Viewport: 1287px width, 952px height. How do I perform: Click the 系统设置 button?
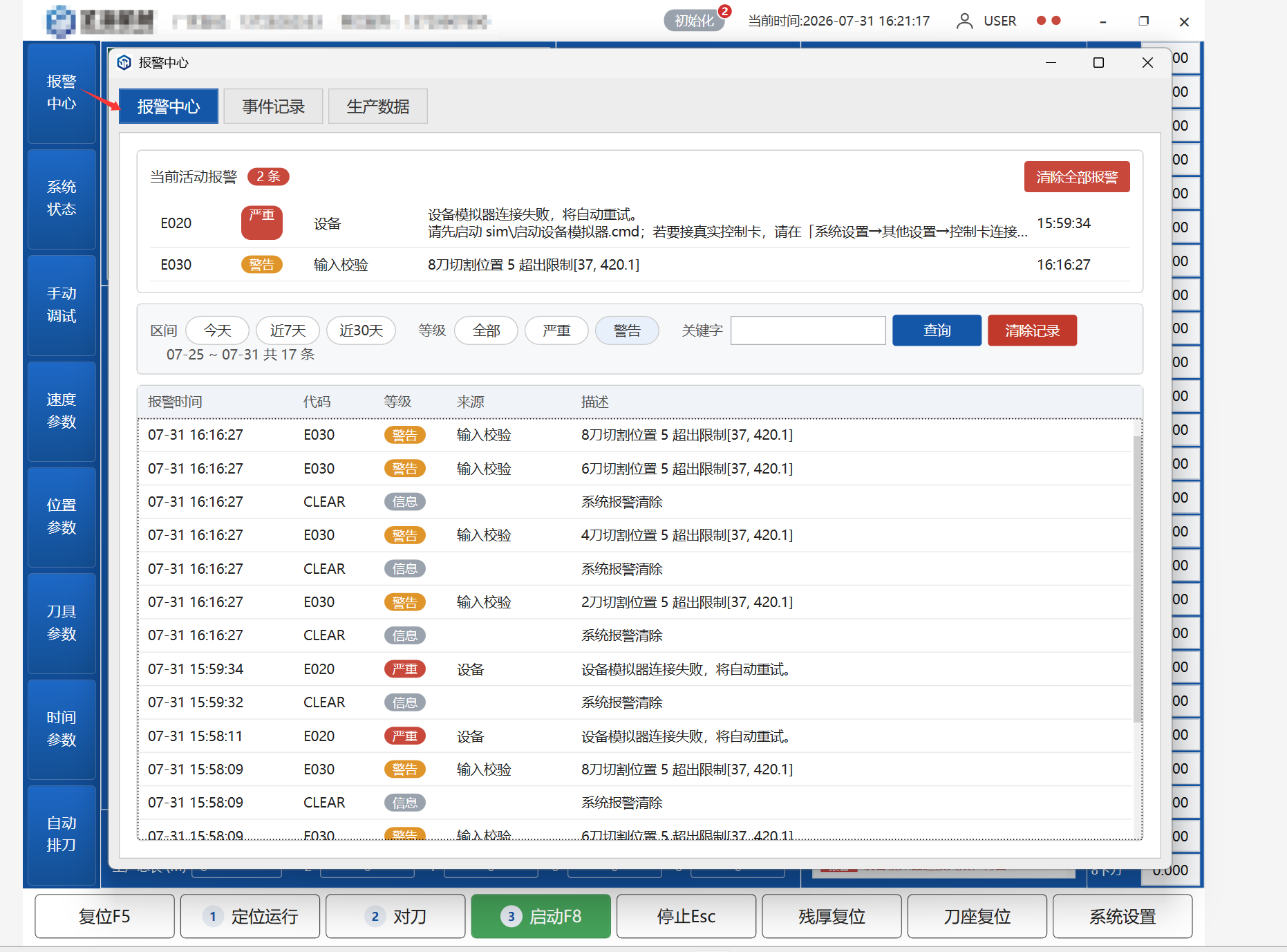(1122, 916)
